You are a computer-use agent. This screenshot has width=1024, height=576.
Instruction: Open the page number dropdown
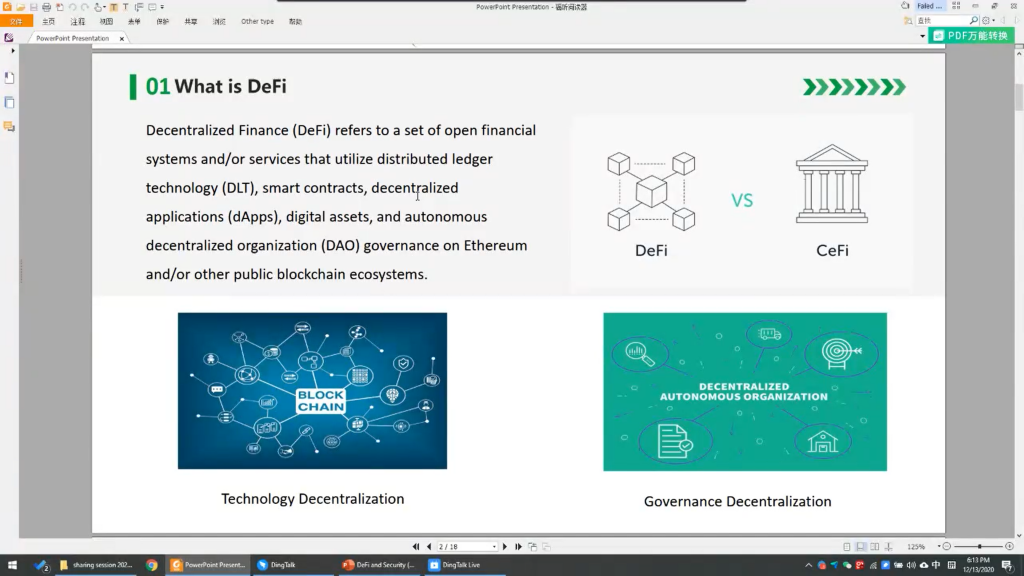(x=493, y=547)
